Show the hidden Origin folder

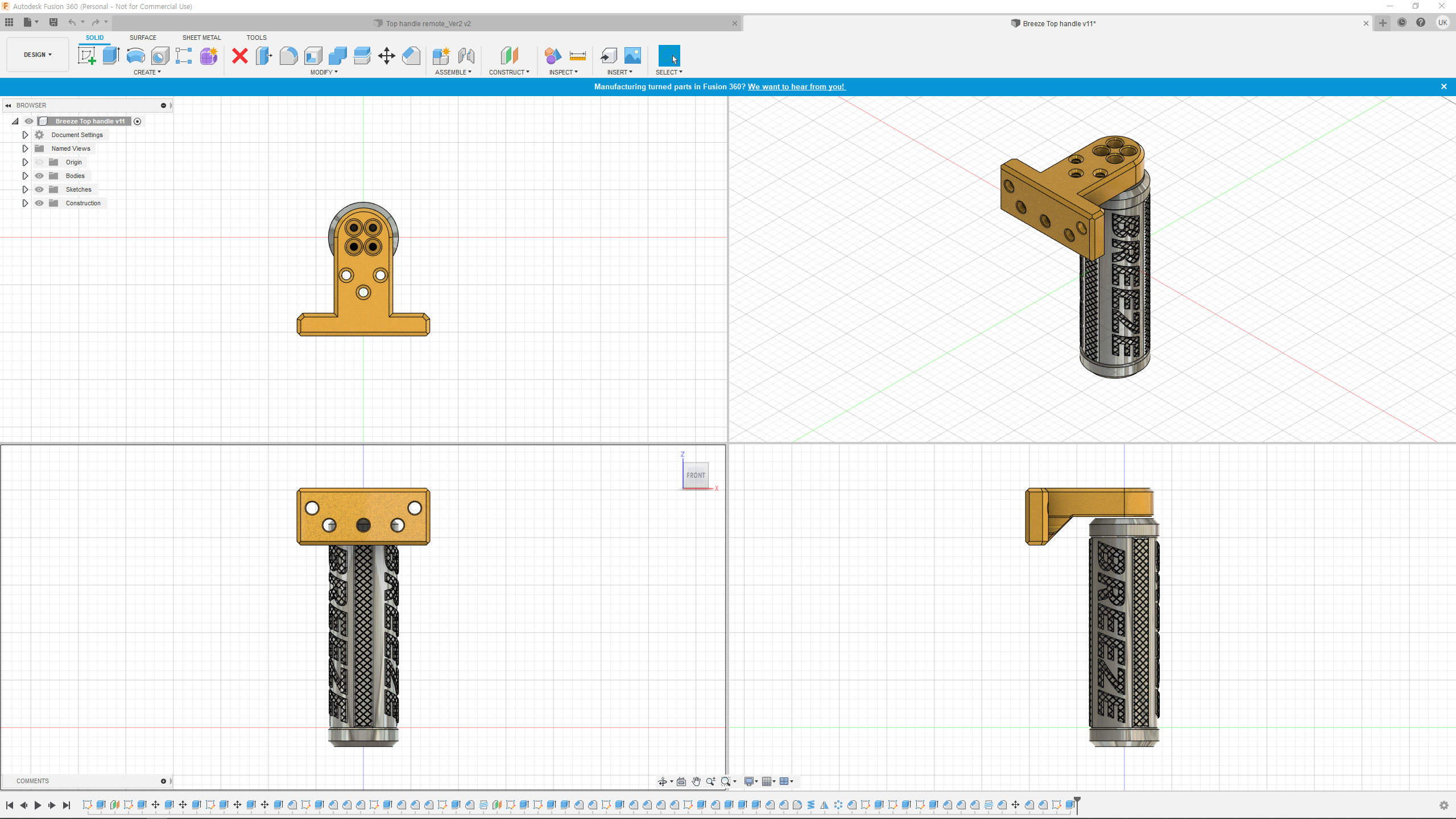coord(39,162)
